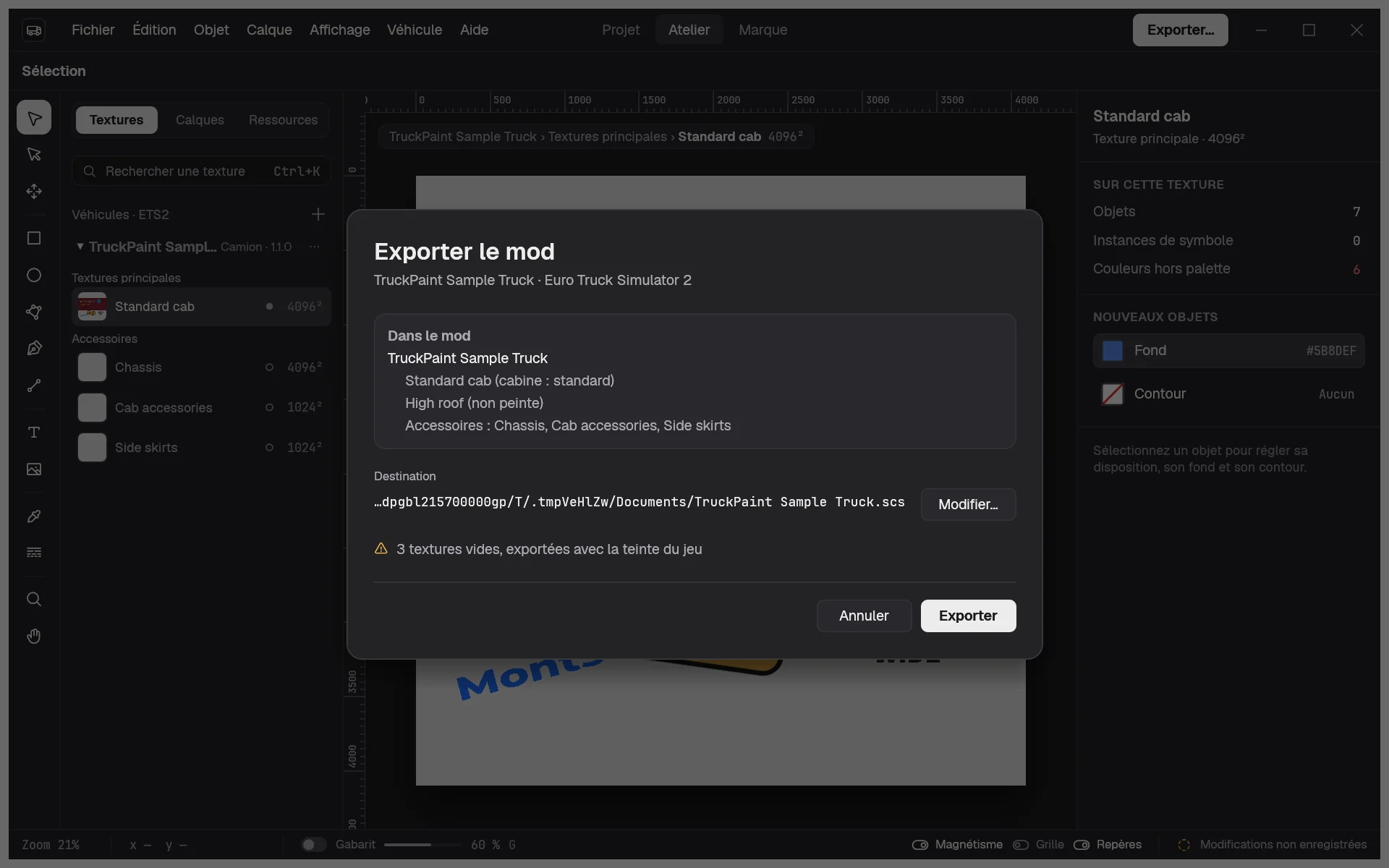1389x868 pixels.
Task: Open the Calque menu
Action: tap(269, 30)
